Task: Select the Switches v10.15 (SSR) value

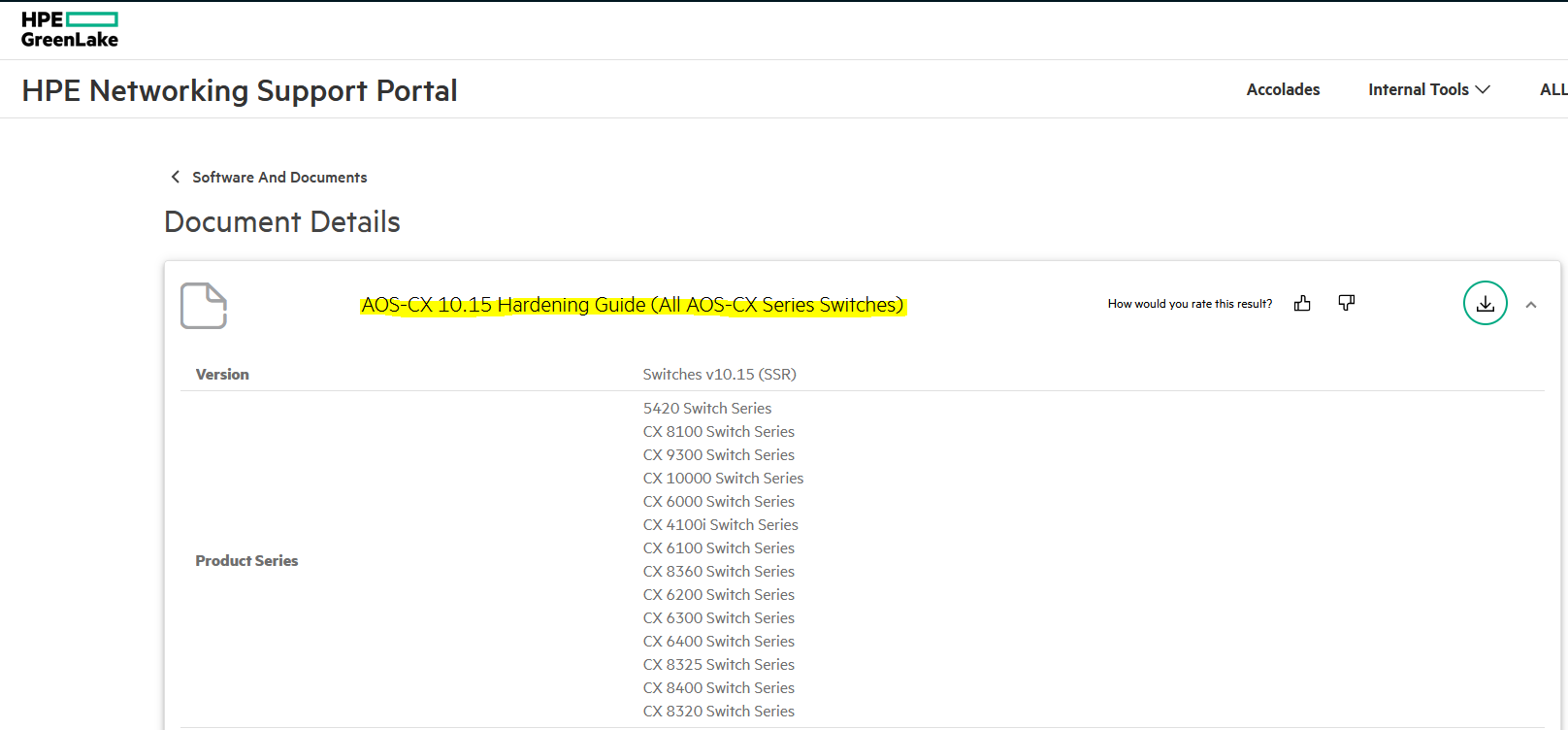Action: point(720,375)
